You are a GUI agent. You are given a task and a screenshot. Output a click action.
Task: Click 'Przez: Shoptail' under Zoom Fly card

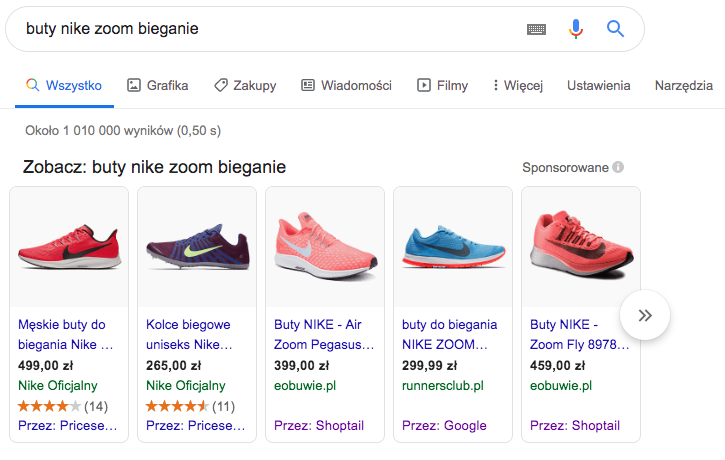(x=575, y=425)
